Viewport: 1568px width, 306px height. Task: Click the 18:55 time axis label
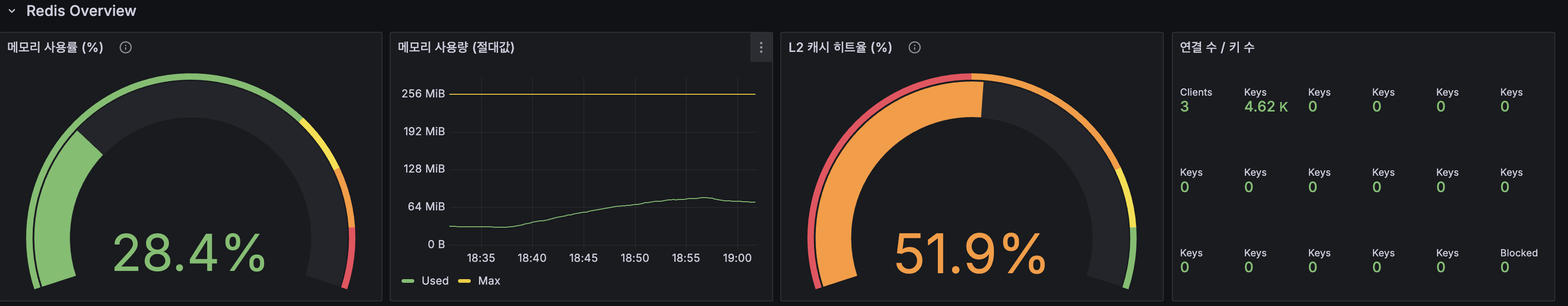[x=686, y=258]
